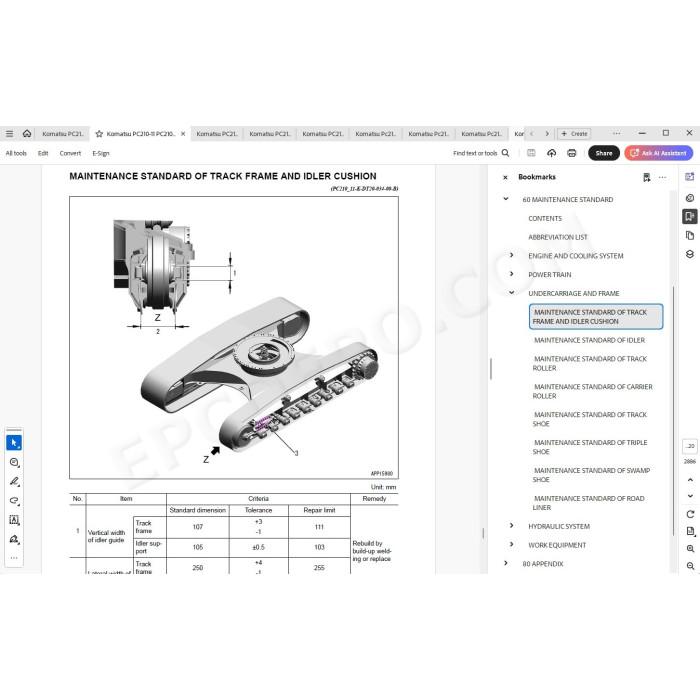Open the hamburger menu icon
The width and height of the screenshot is (700, 700).
point(9,133)
